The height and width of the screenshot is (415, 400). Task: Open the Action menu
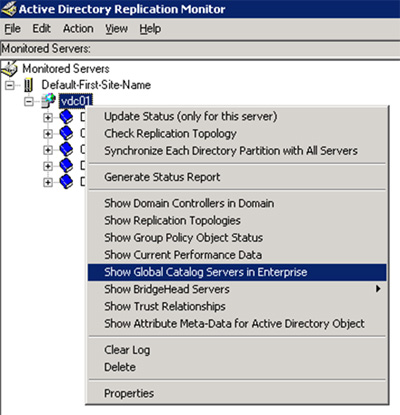[78, 29]
